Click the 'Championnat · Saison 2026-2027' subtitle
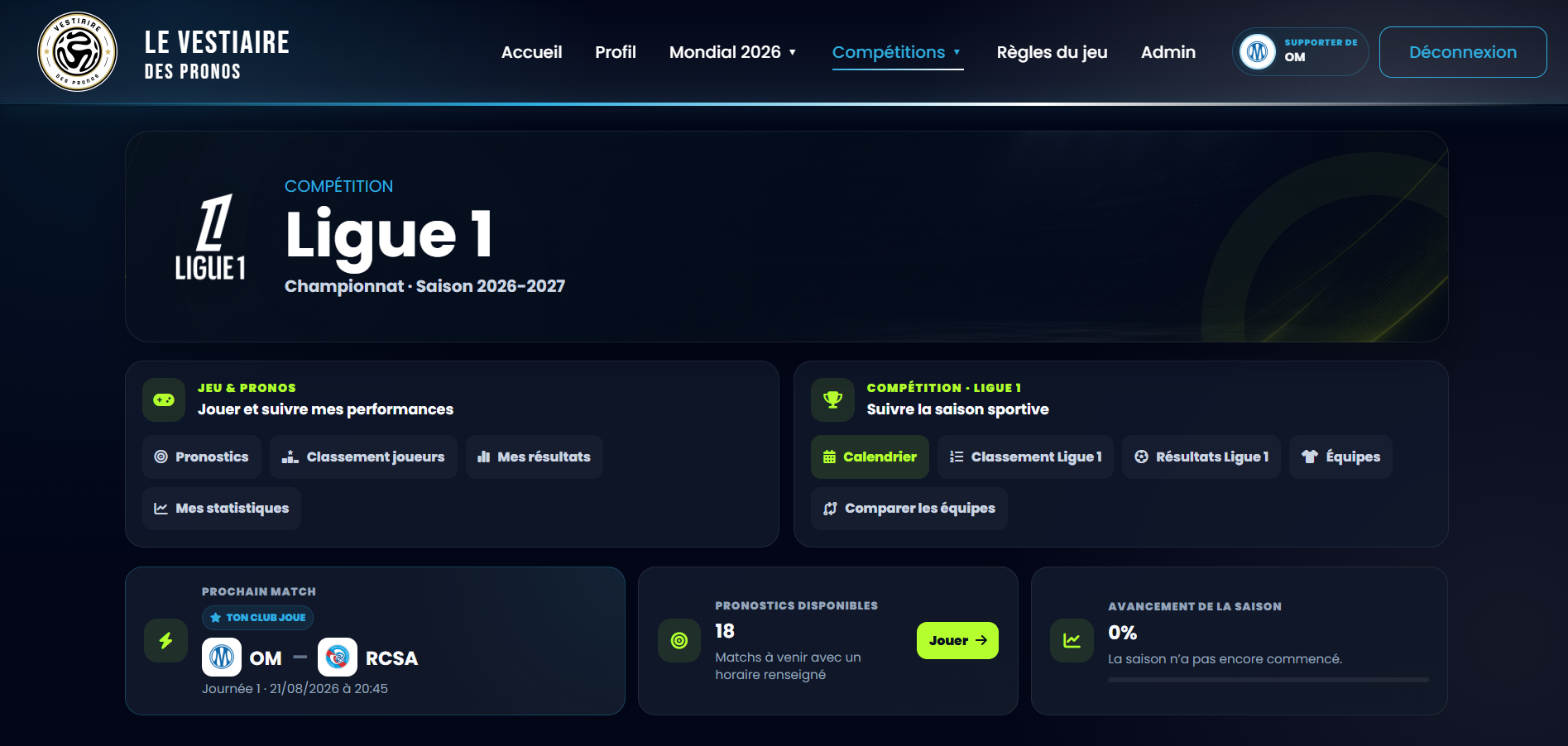Image resolution: width=1568 pixels, height=746 pixels. [424, 286]
